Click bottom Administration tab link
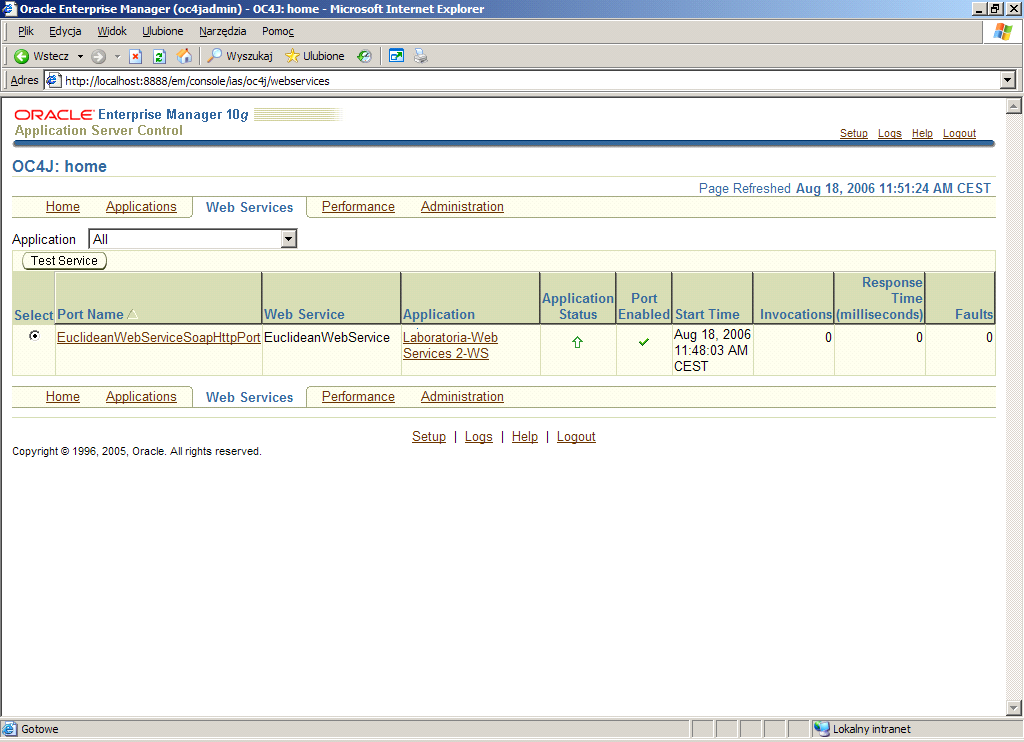The height and width of the screenshot is (742, 1024). pyautogui.click(x=462, y=396)
